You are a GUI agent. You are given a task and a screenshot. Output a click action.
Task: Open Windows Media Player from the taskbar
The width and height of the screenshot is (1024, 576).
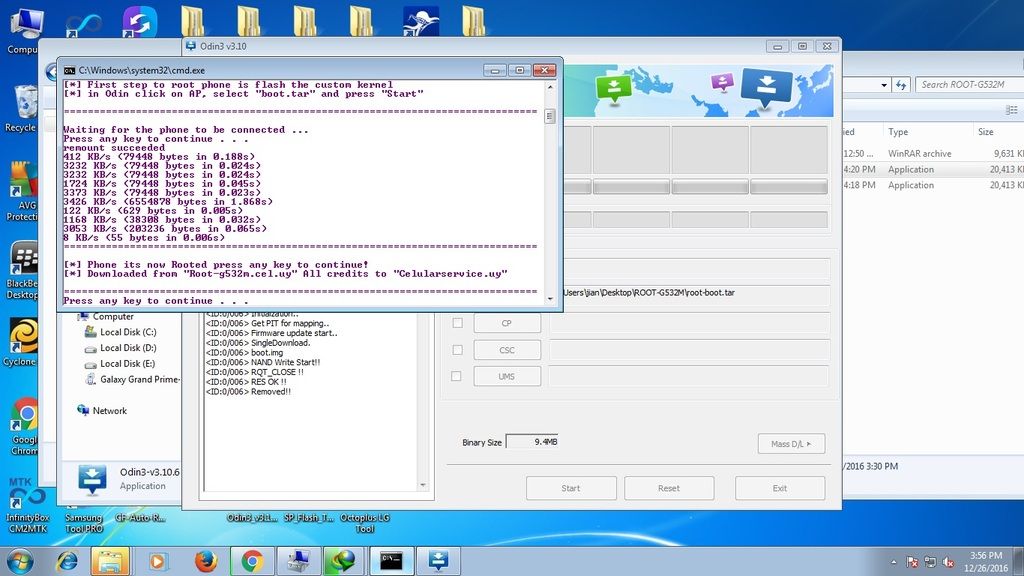[159, 560]
